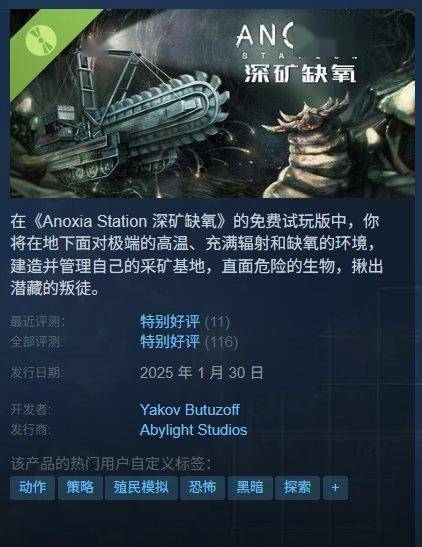This screenshot has width=422, height=547.
Task: Click the 最近评测 label
Action: [x=37, y=322]
